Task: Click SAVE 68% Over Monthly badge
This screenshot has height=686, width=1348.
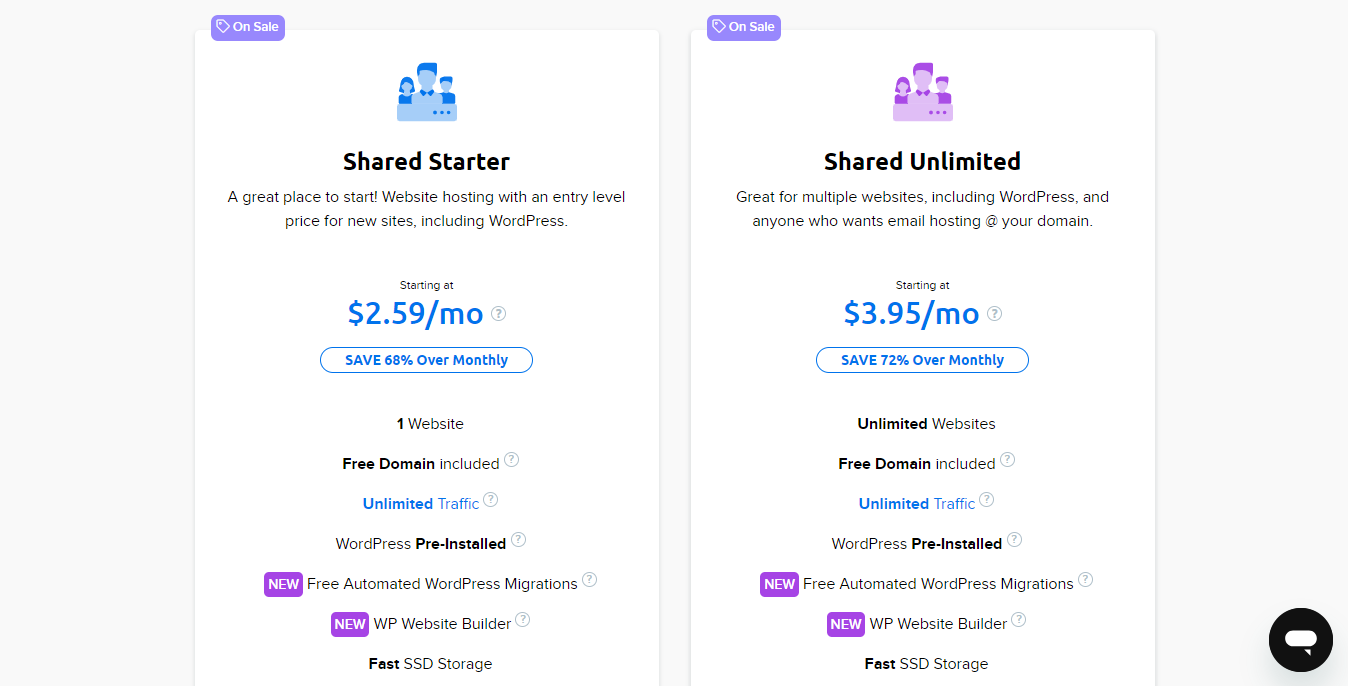Action: 426,360
